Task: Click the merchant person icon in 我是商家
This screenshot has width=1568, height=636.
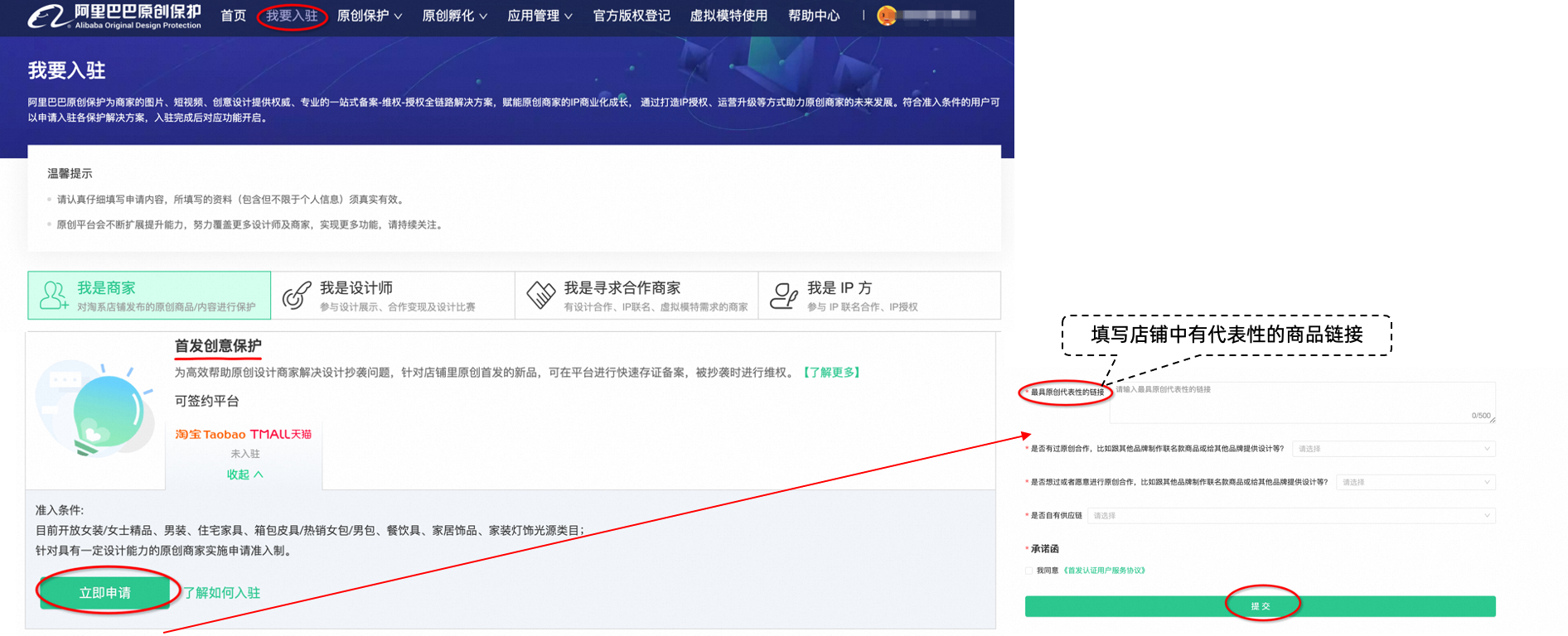Action: (x=54, y=296)
